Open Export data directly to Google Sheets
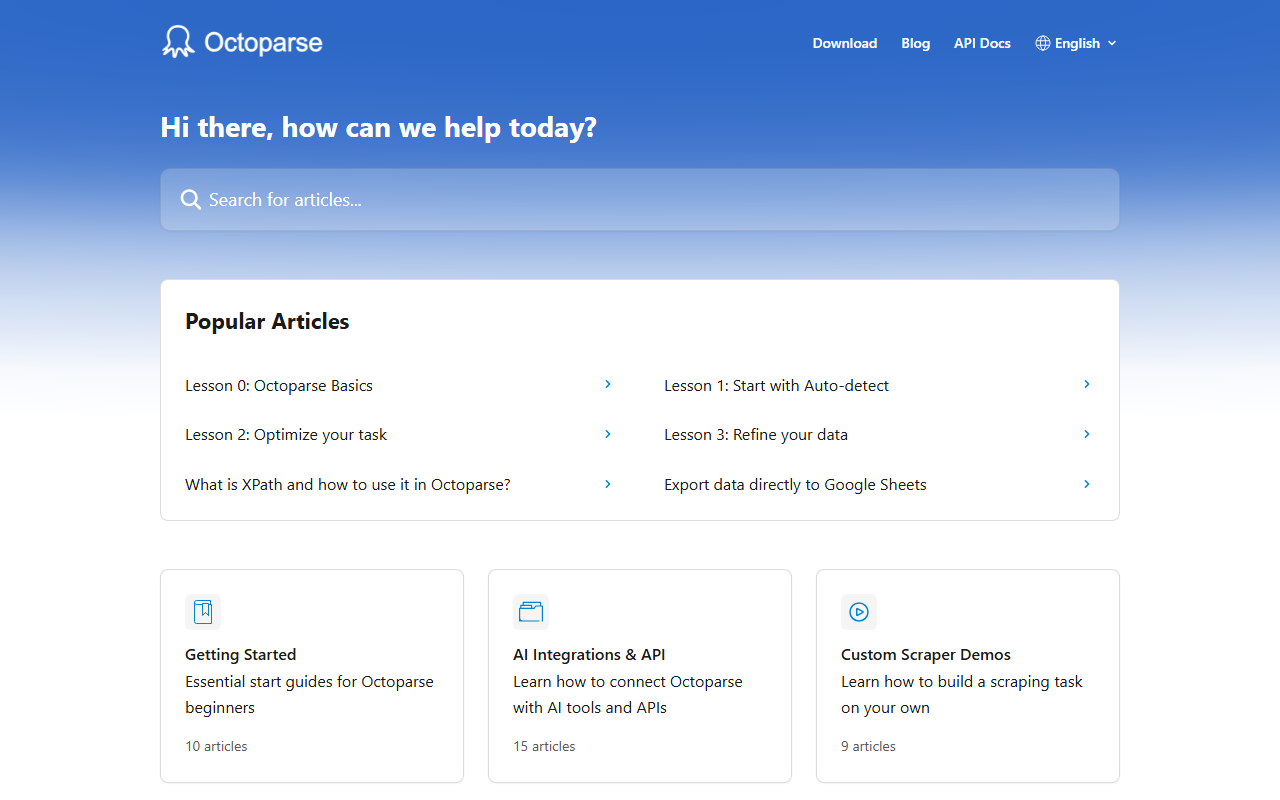Viewport: 1280px width, 800px height. [x=796, y=485]
